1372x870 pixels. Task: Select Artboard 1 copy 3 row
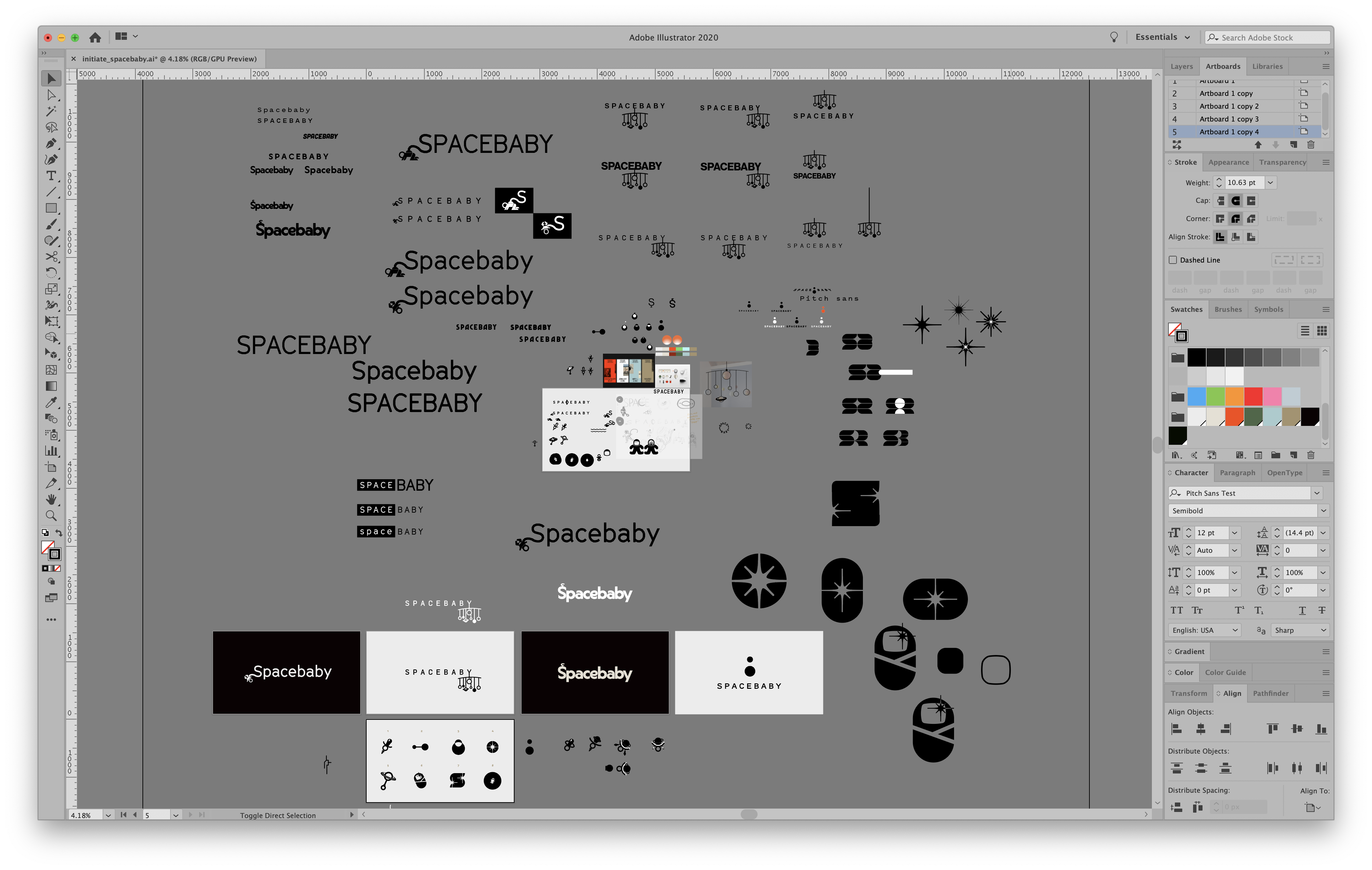pyautogui.click(x=1244, y=119)
